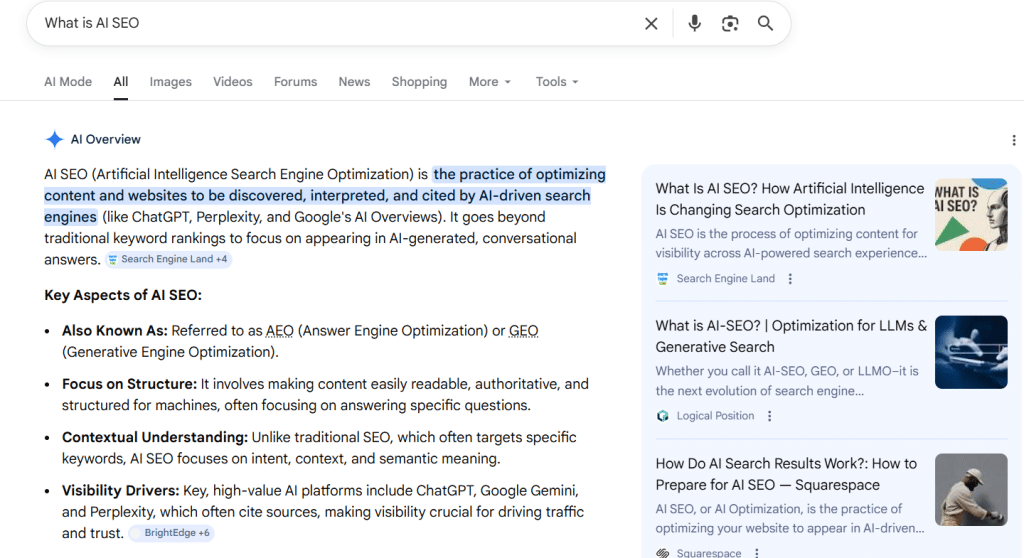Click the 'Search Engine Land' source name in card

pyautogui.click(x=726, y=279)
